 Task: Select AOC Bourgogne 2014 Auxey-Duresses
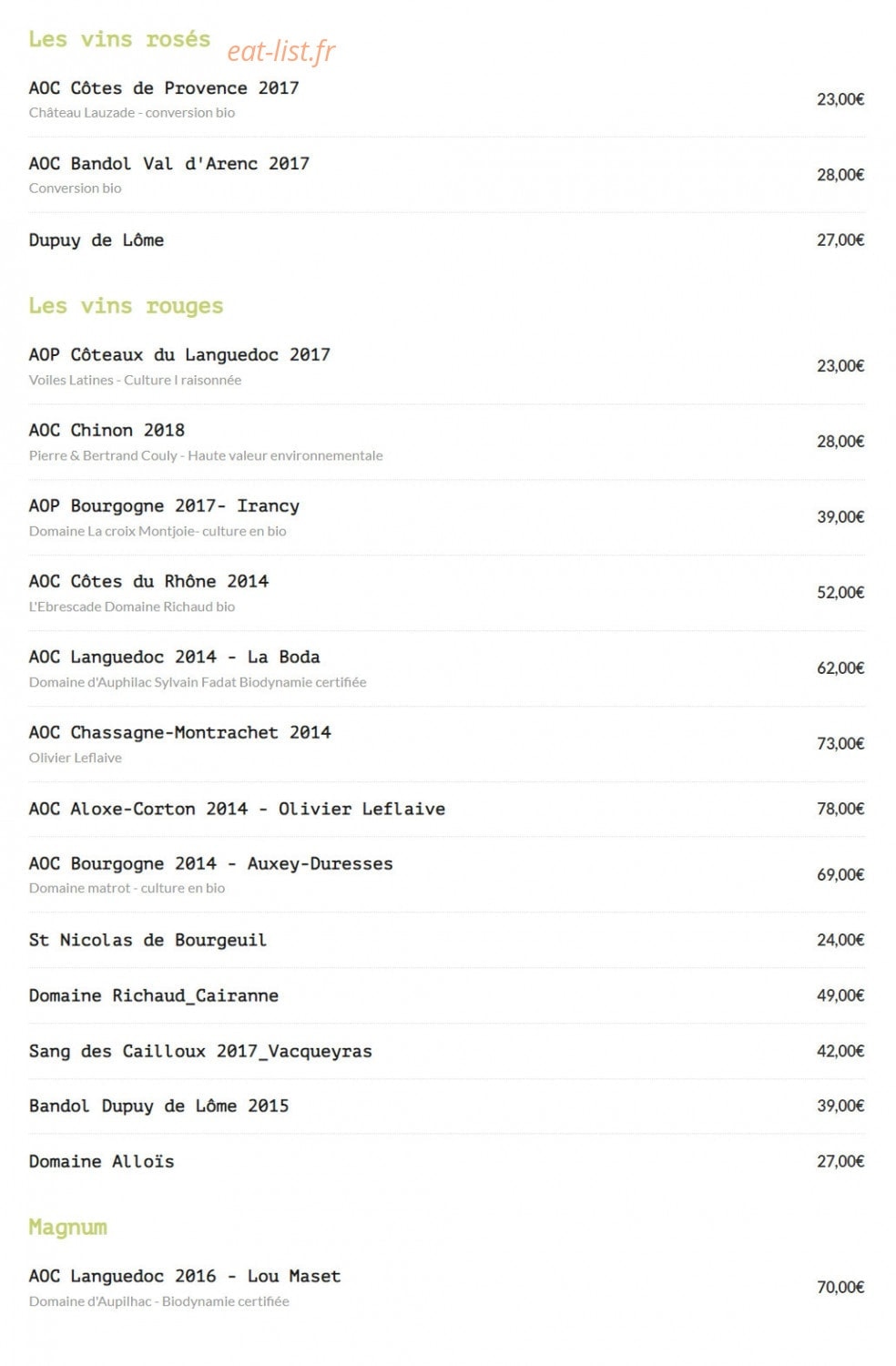210,864
